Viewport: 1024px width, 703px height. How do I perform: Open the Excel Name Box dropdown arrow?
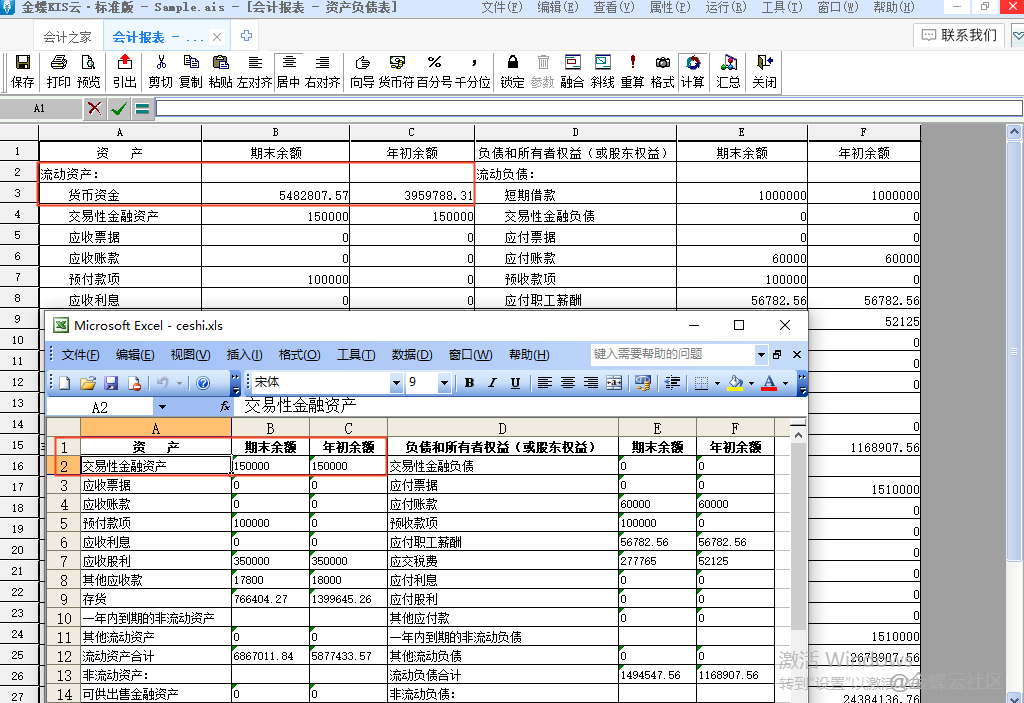(x=162, y=407)
